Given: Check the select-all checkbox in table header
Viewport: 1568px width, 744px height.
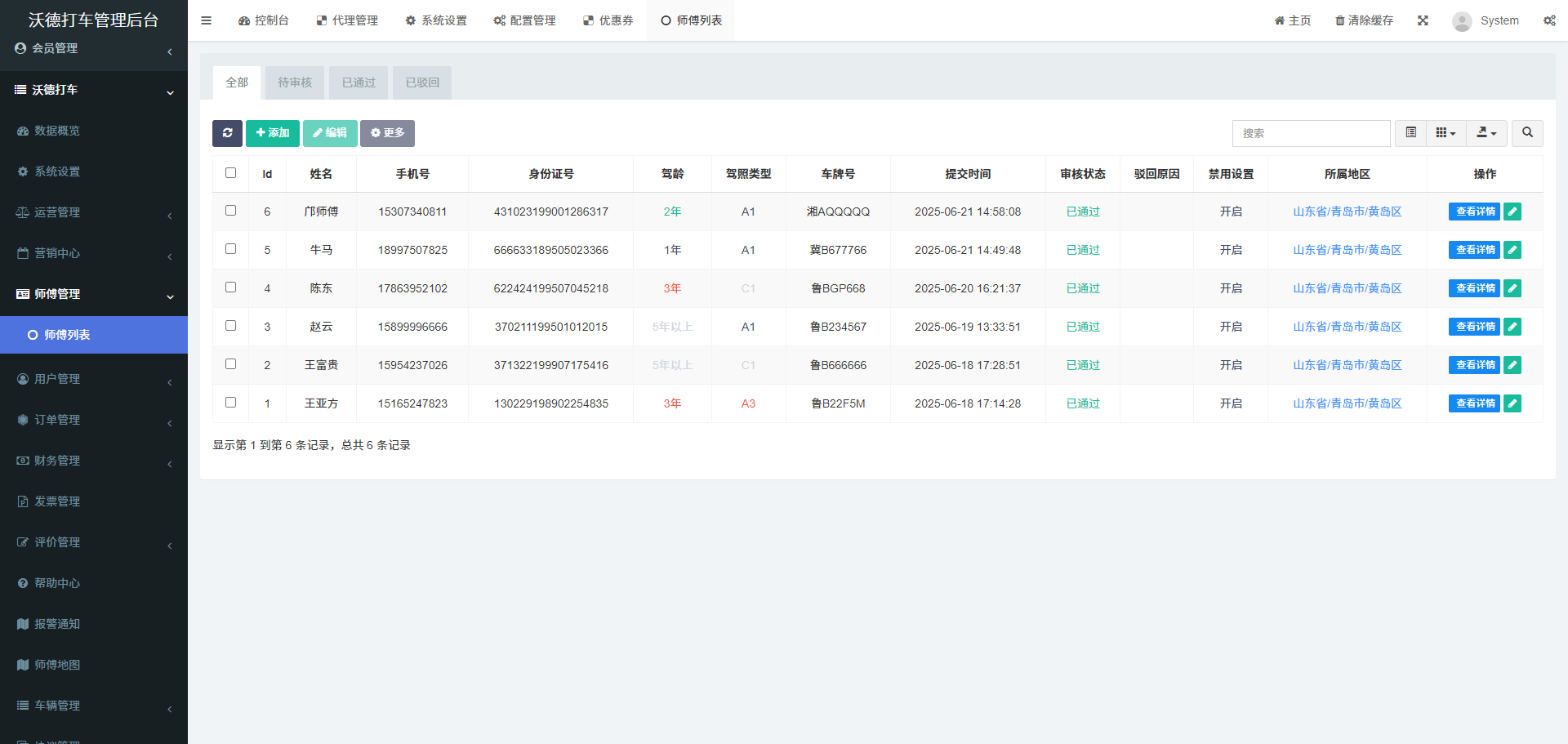Looking at the screenshot, I should point(230,173).
